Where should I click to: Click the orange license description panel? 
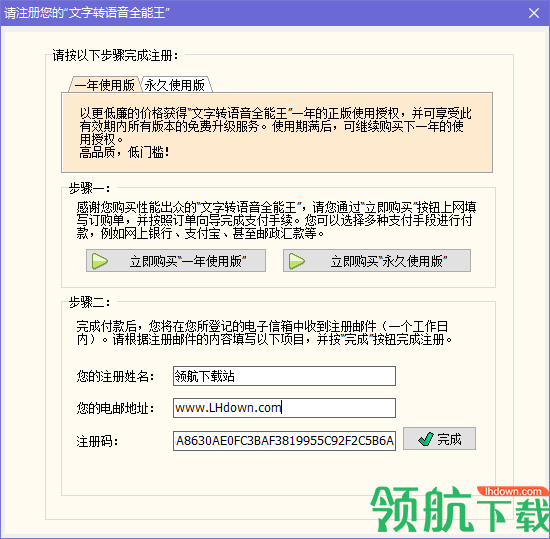click(277, 133)
